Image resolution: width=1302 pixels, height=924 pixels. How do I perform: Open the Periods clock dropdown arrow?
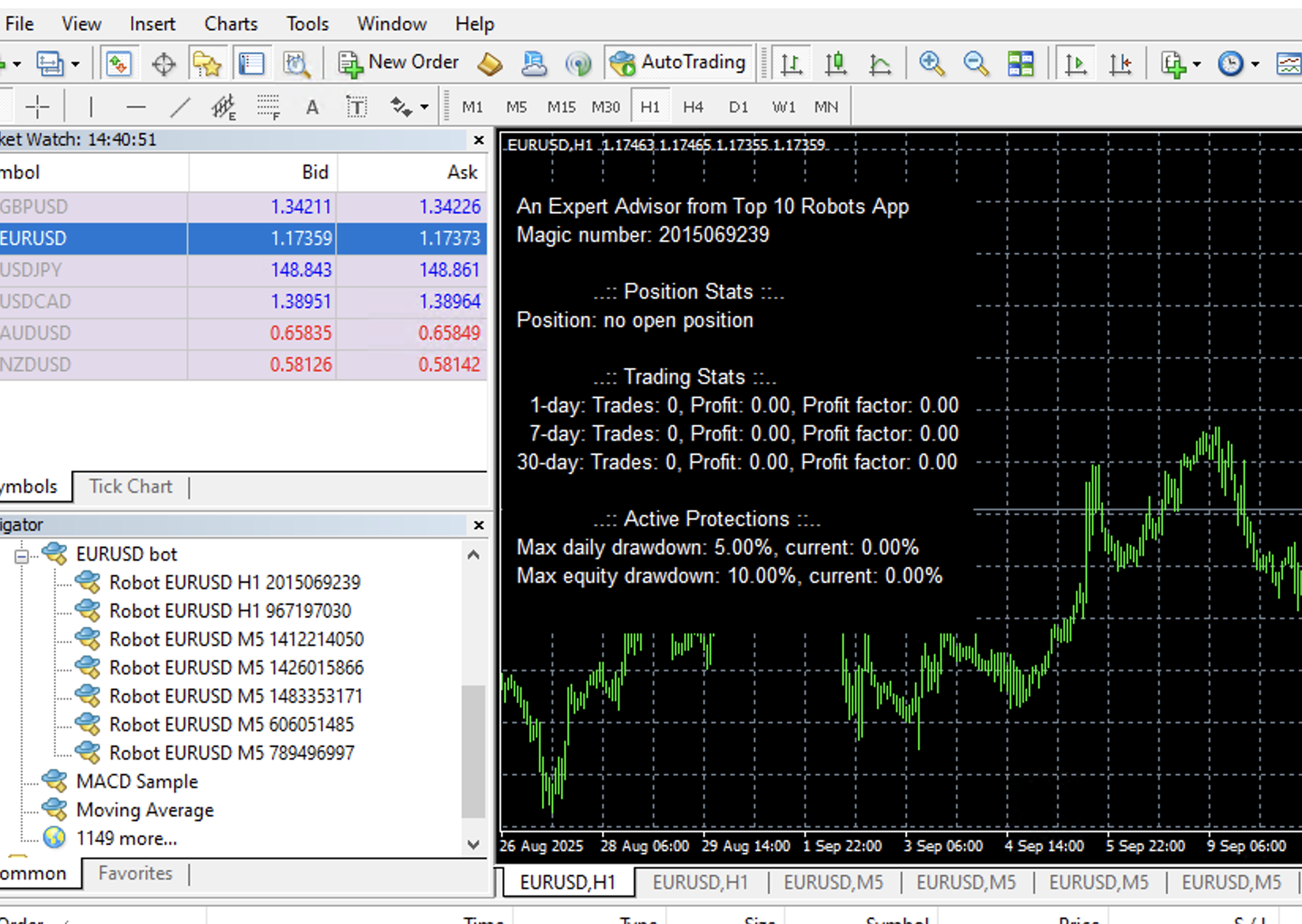click(x=1255, y=64)
